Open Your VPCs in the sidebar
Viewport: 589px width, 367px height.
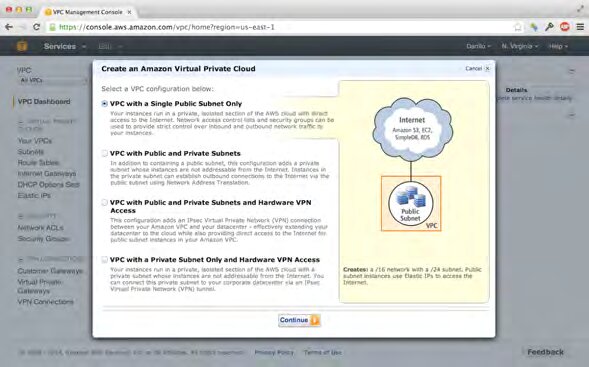point(35,141)
